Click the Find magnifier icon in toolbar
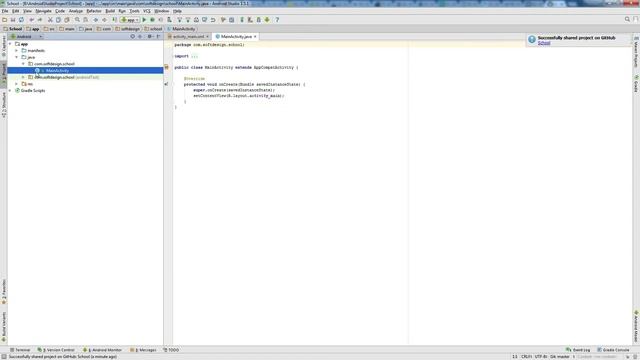The image size is (640, 360). click(x=77, y=20)
